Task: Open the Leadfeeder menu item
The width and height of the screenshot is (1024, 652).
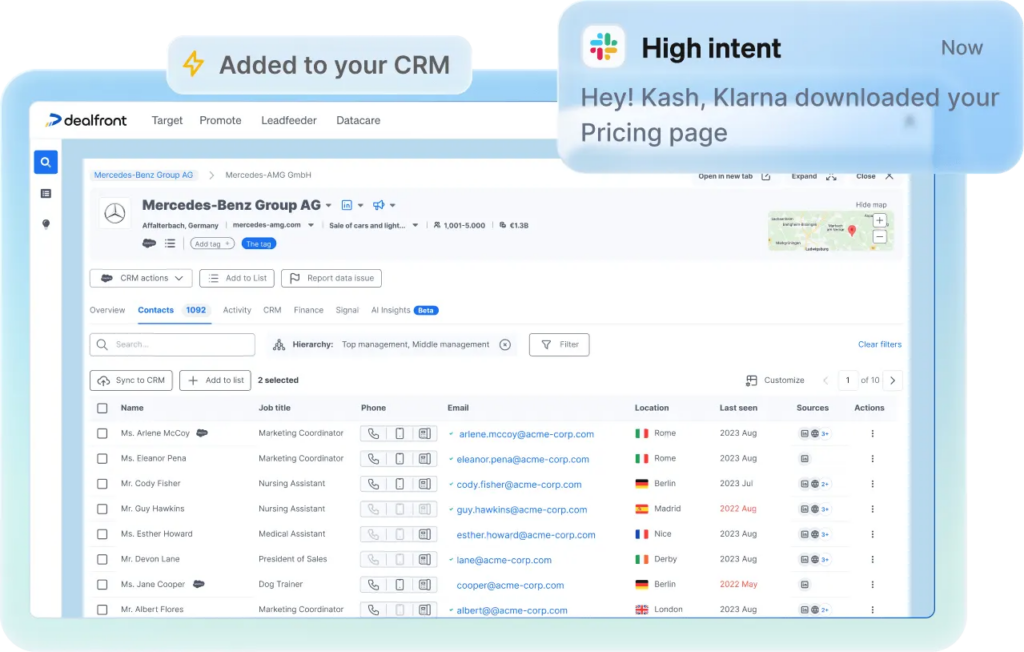Action: 288,119
